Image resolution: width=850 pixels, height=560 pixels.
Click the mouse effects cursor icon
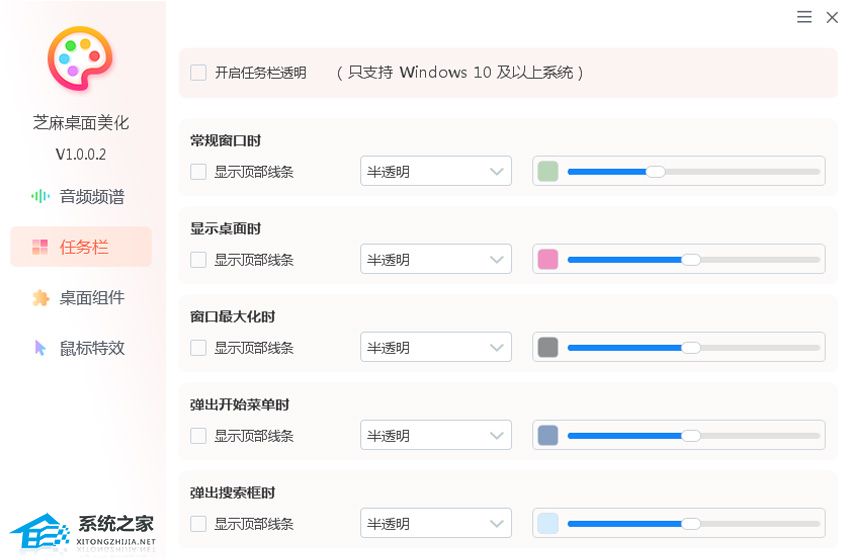click(40, 348)
